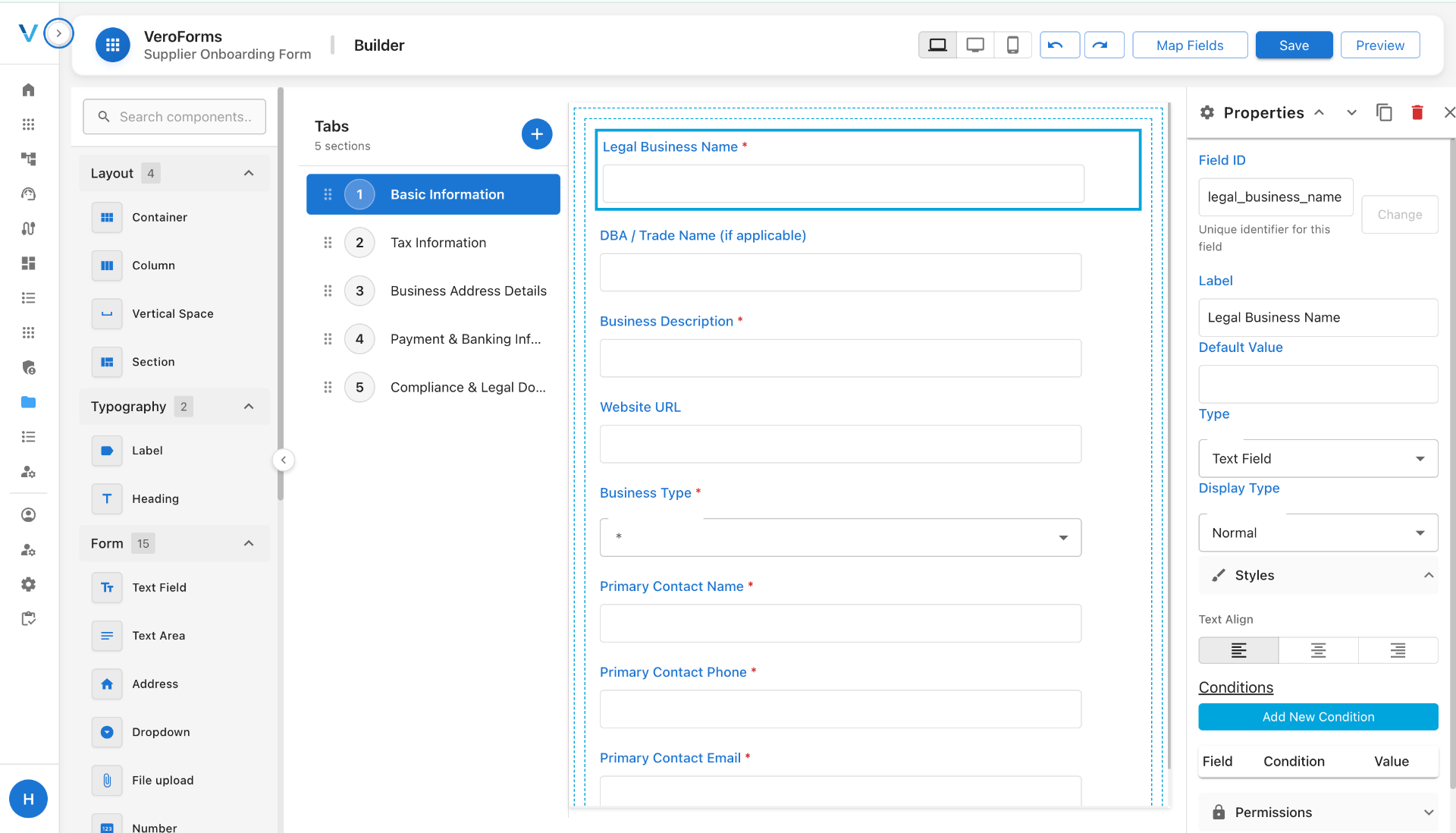Open the Display Type dropdown showing Normal

point(1318,533)
